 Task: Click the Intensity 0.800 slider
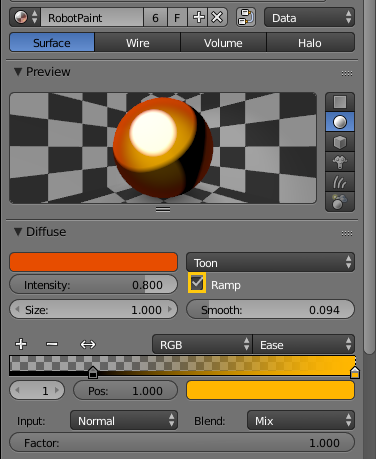pyautogui.click(x=93, y=285)
